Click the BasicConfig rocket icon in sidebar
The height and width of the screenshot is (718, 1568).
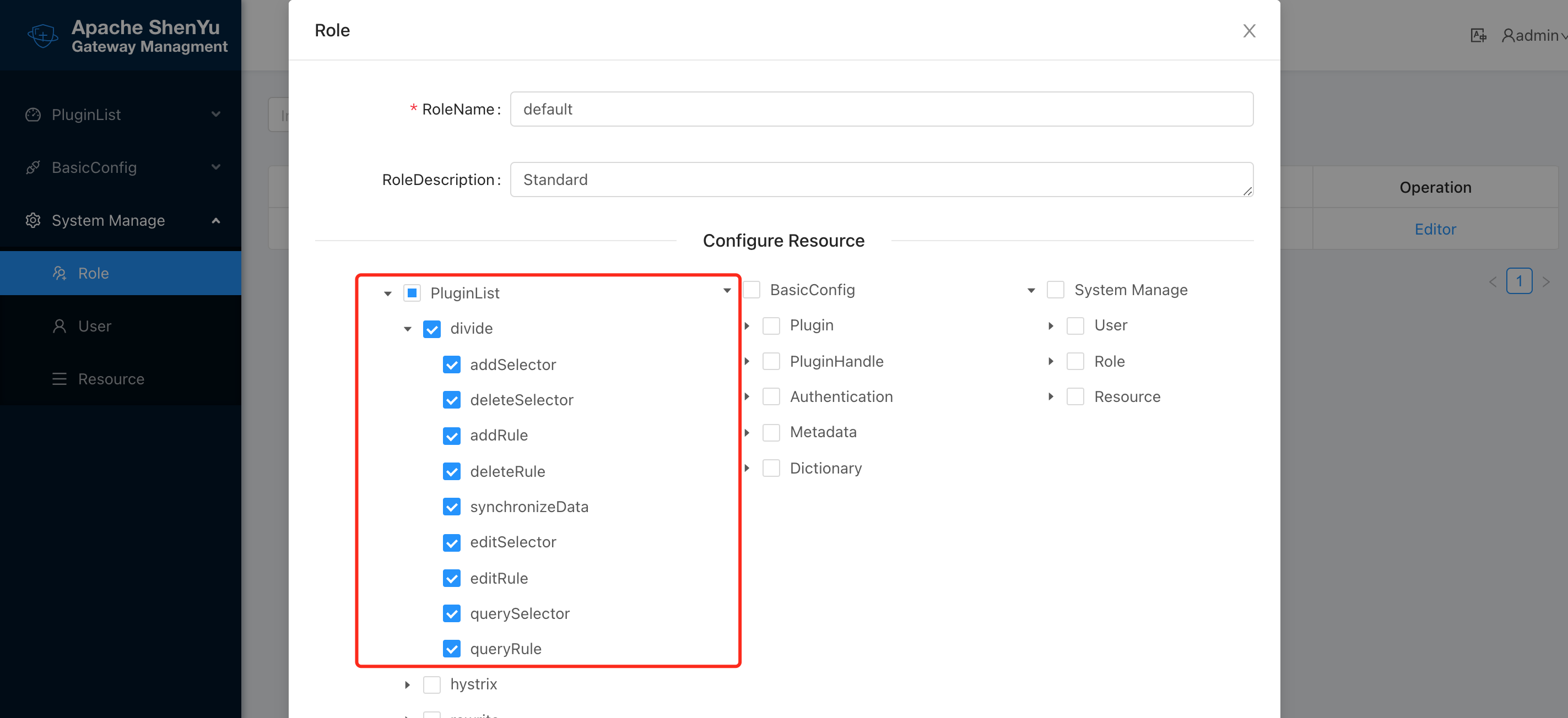pos(33,167)
